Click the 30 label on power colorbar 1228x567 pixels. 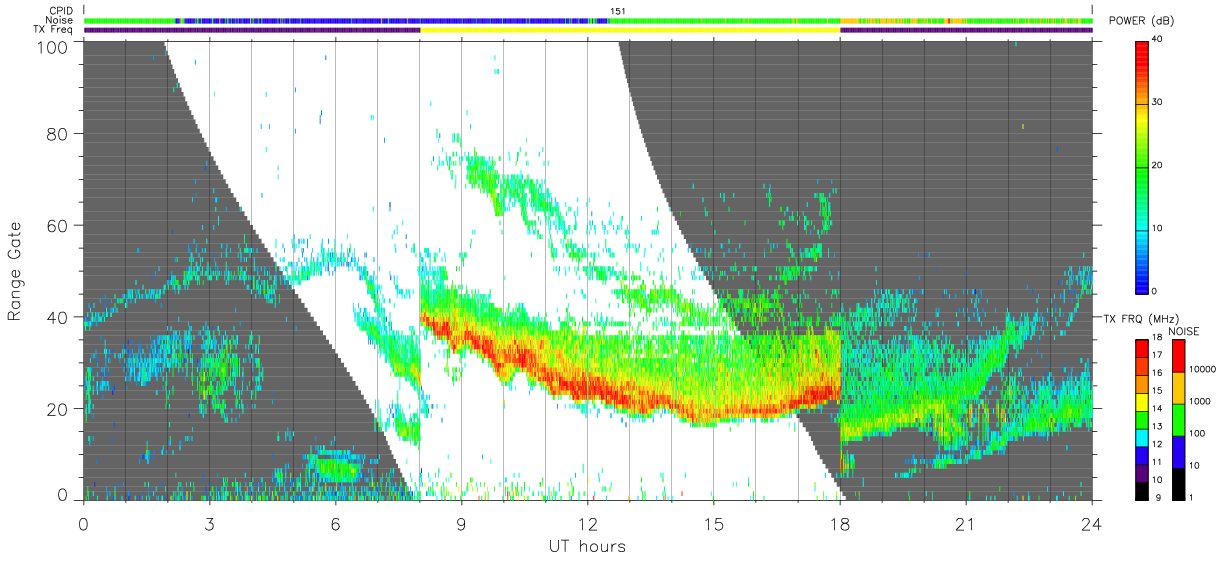tap(1156, 102)
